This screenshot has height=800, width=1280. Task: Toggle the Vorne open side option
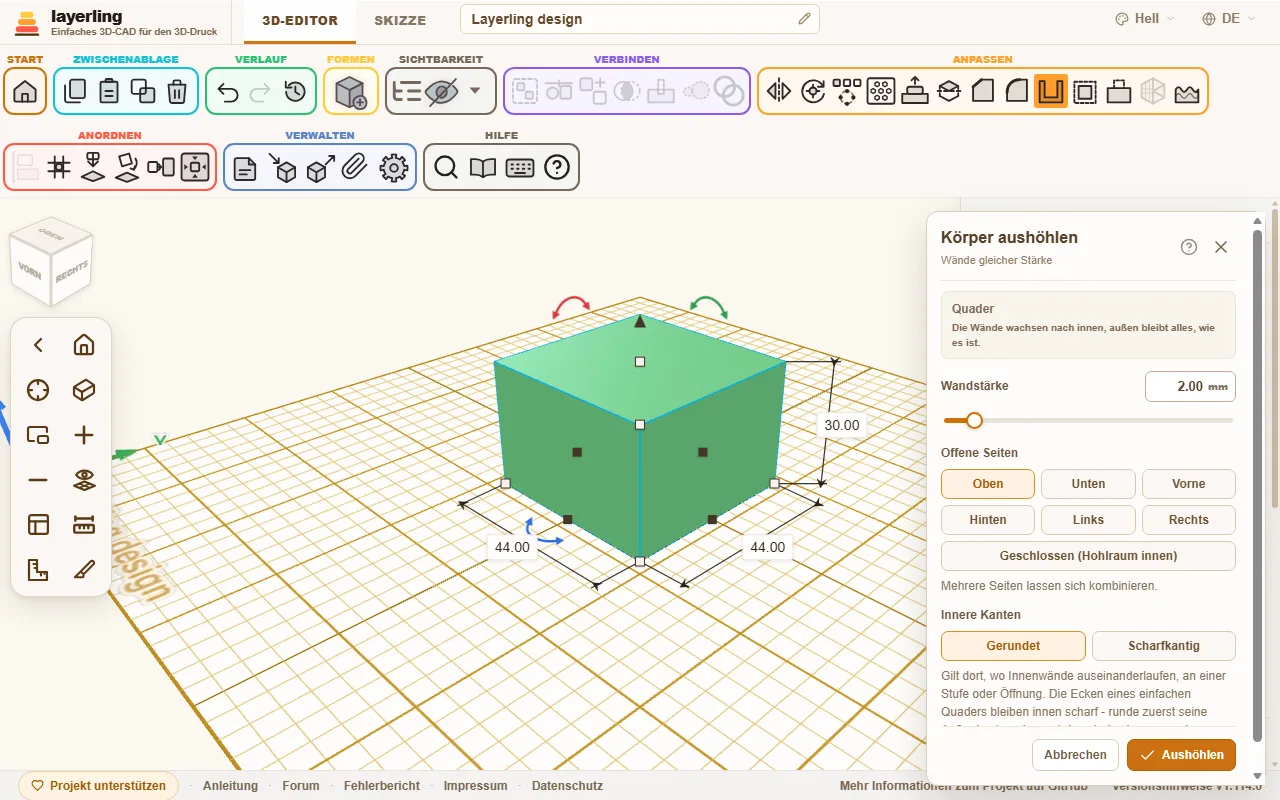(x=1189, y=484)
